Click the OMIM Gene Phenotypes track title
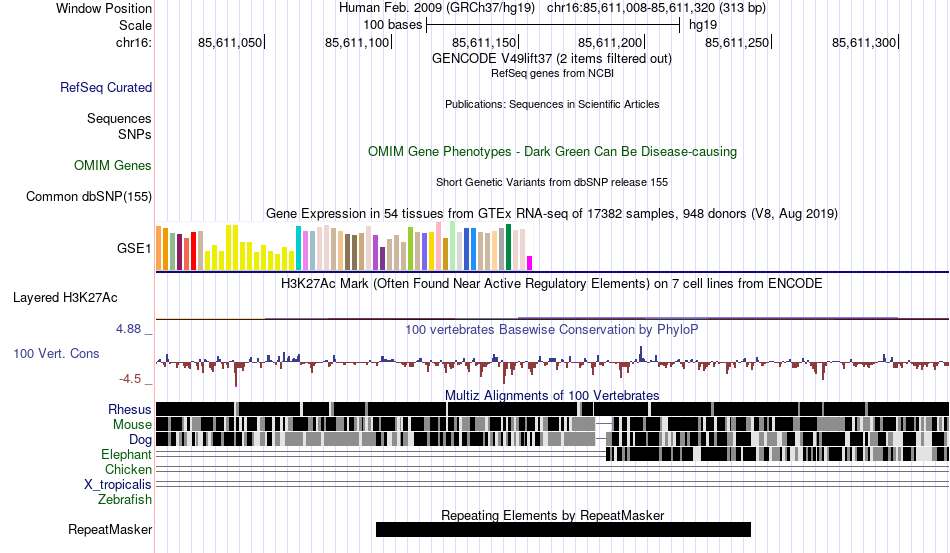Viewport: 950px width, 553px height. [x=552, y=151]
